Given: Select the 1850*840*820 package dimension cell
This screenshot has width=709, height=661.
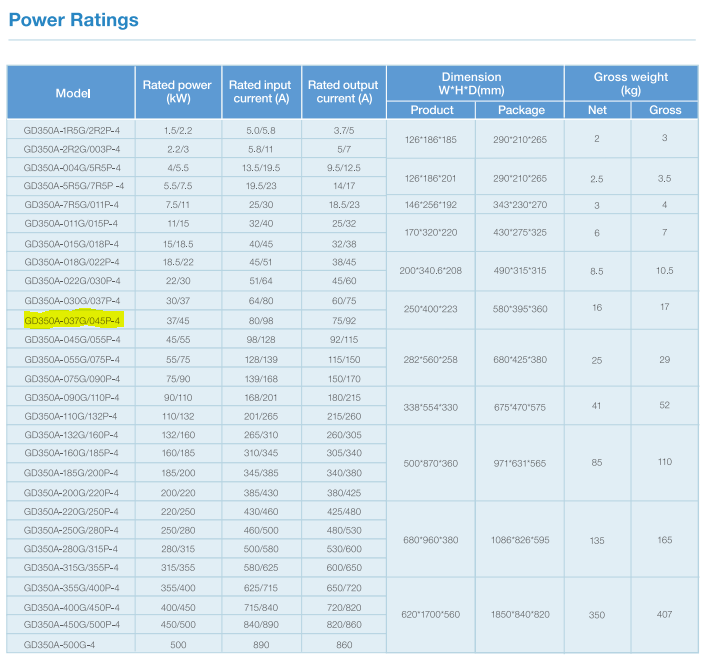Looking at the screenshot, I should pyautogui.click(x=520, y=615).
